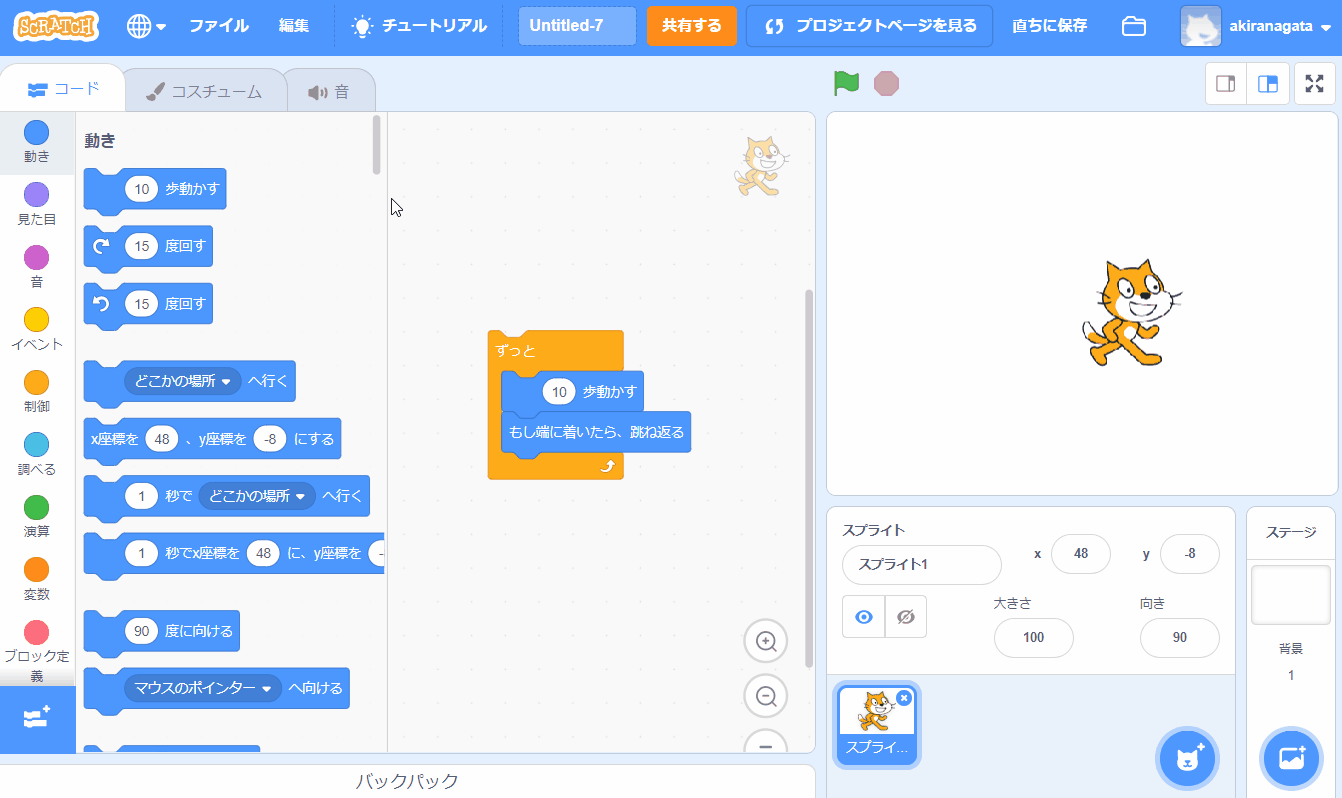This screenshot has height=798, width=1342.
Task: Open the どこかの場所 dropdown in へ行く block
Action: click(183, 381)
